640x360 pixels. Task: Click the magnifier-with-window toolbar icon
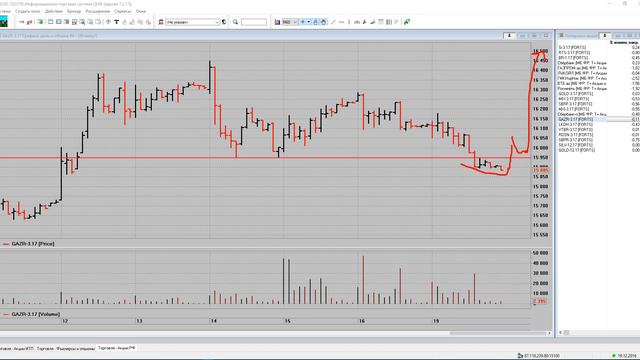point(82,22)
